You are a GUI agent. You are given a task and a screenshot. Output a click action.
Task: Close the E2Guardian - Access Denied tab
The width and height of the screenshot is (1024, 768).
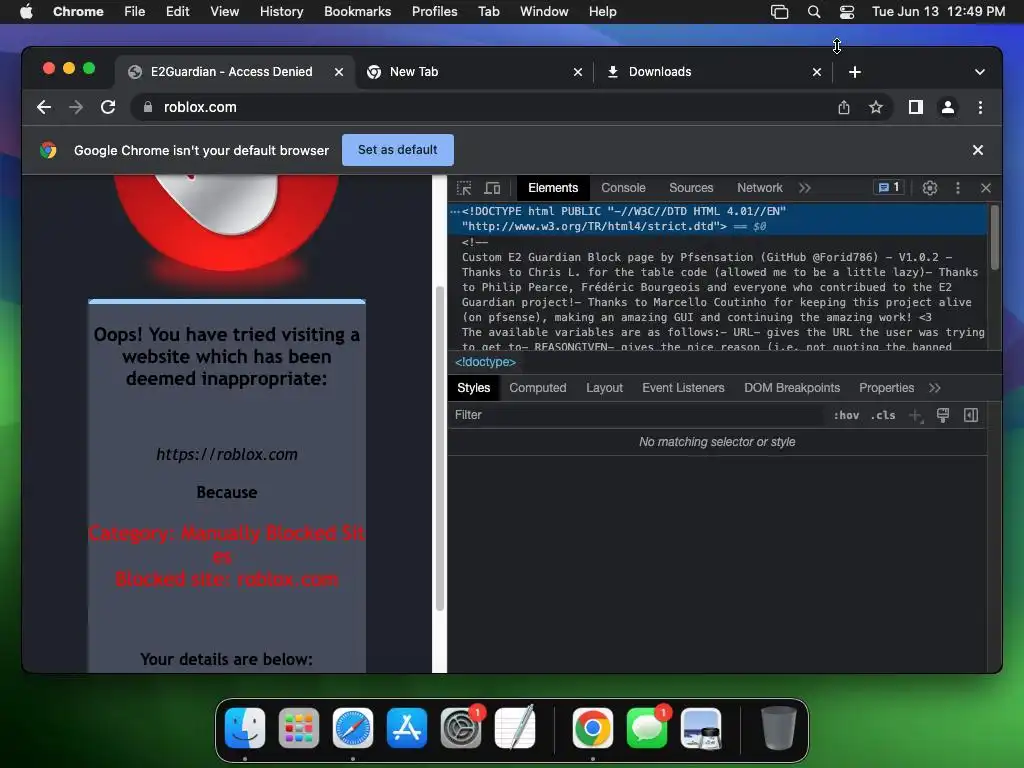[x=339, y=72]
